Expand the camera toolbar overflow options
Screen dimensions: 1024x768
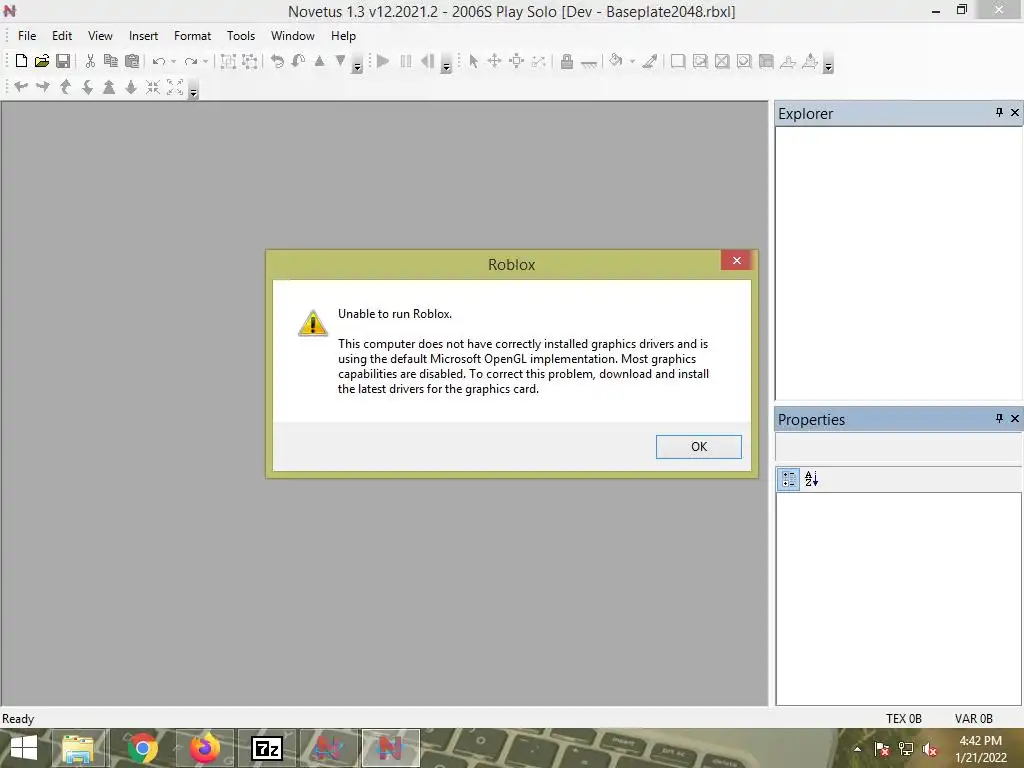[193, 91]
